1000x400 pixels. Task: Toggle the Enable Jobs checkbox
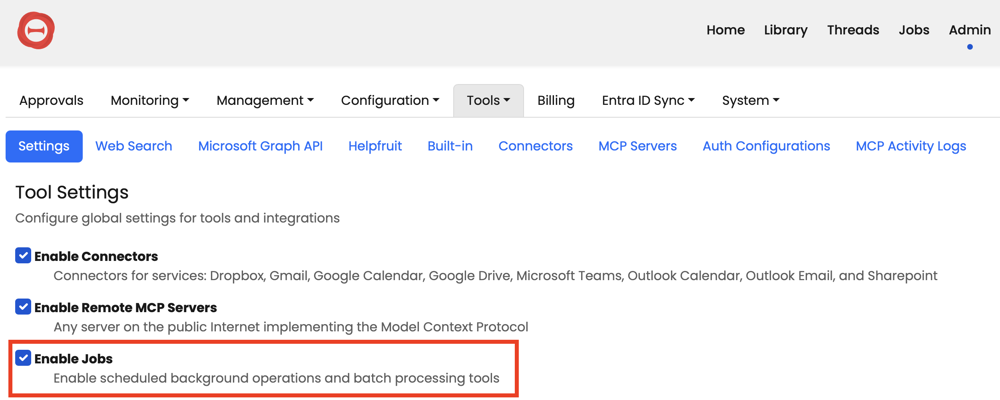(x=23, y=358)
